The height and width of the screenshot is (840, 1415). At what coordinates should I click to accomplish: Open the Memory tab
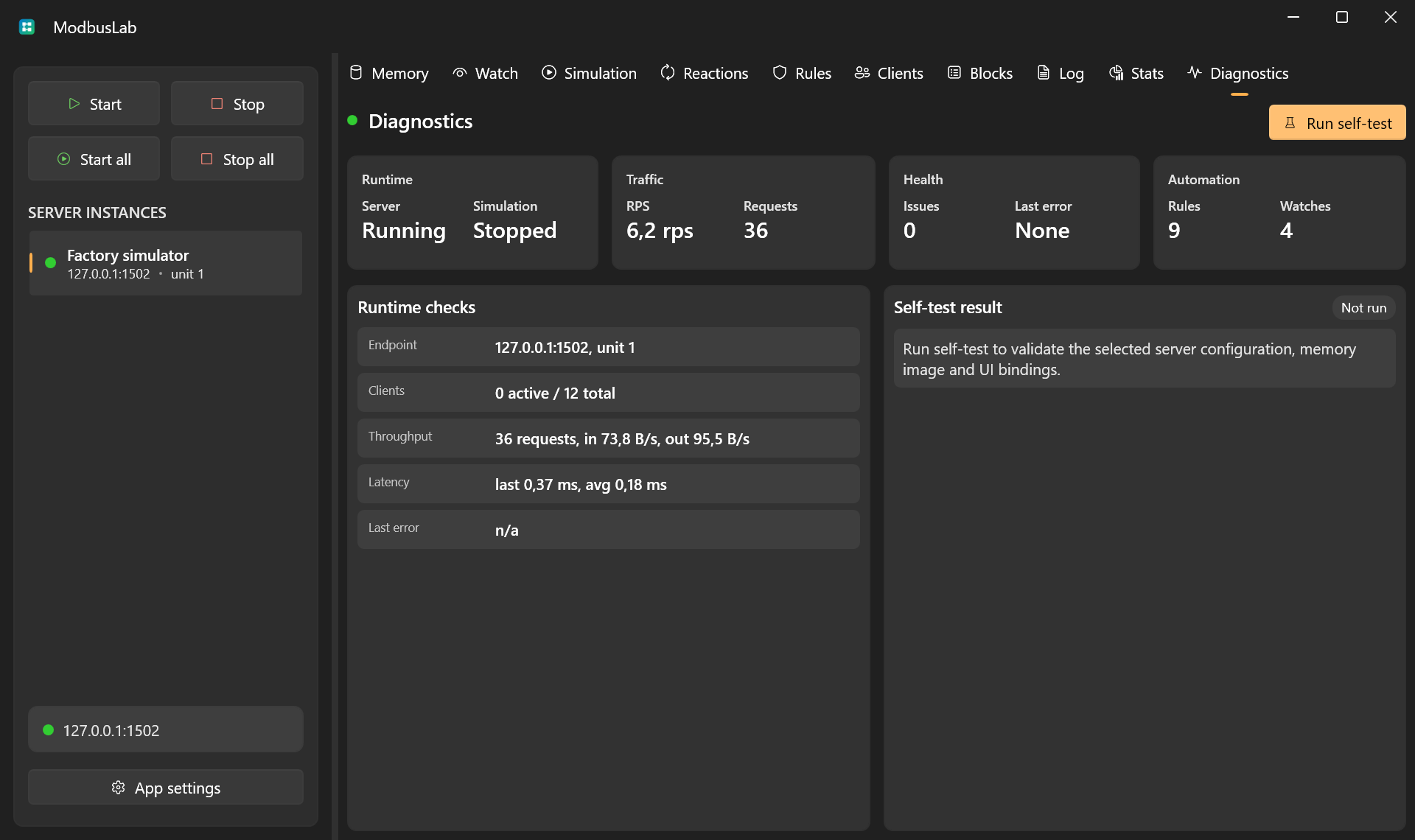[x=388, y=73]
